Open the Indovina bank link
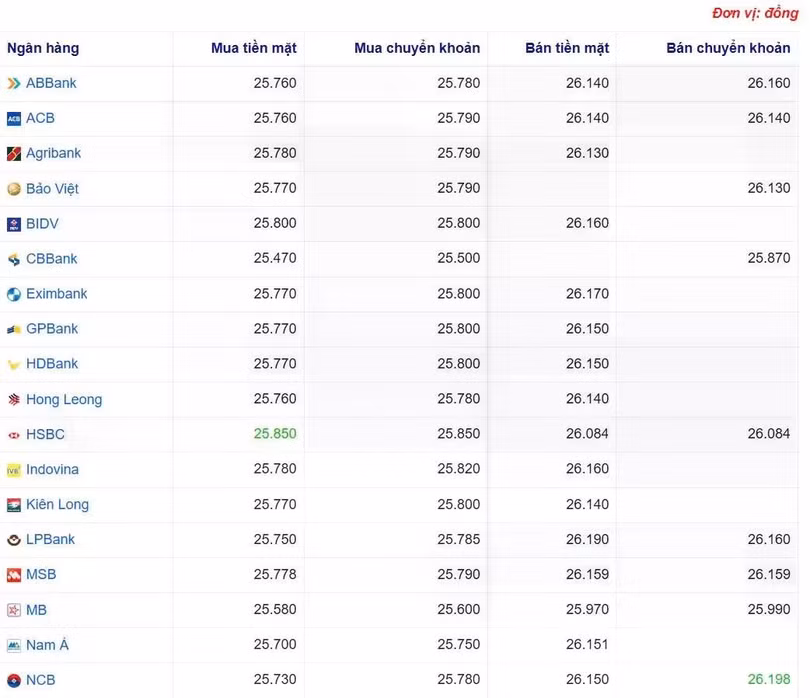This screenshot has width=810, height=698. (x=52, y=469)
